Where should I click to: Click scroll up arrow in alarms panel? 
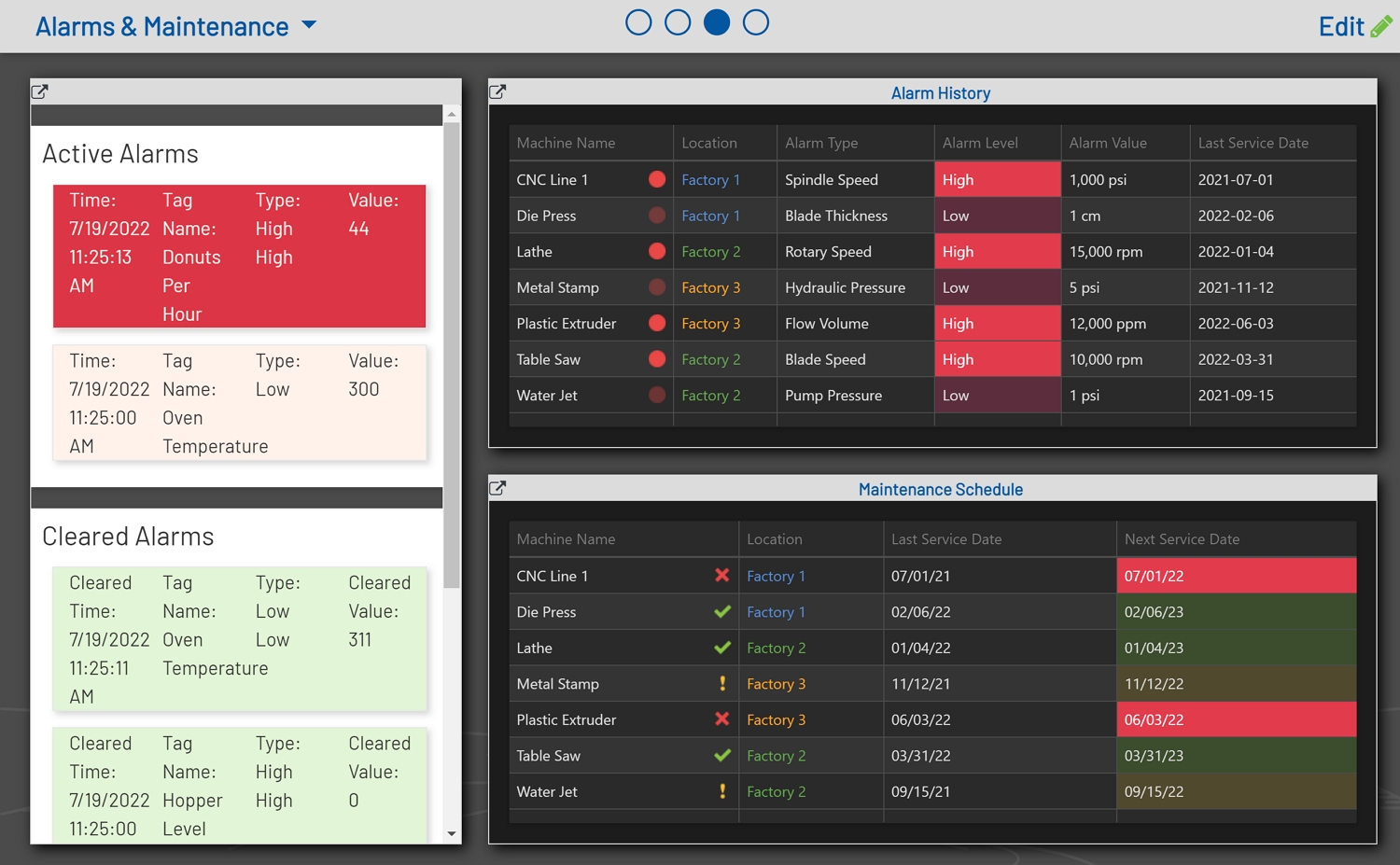[452, 114]
